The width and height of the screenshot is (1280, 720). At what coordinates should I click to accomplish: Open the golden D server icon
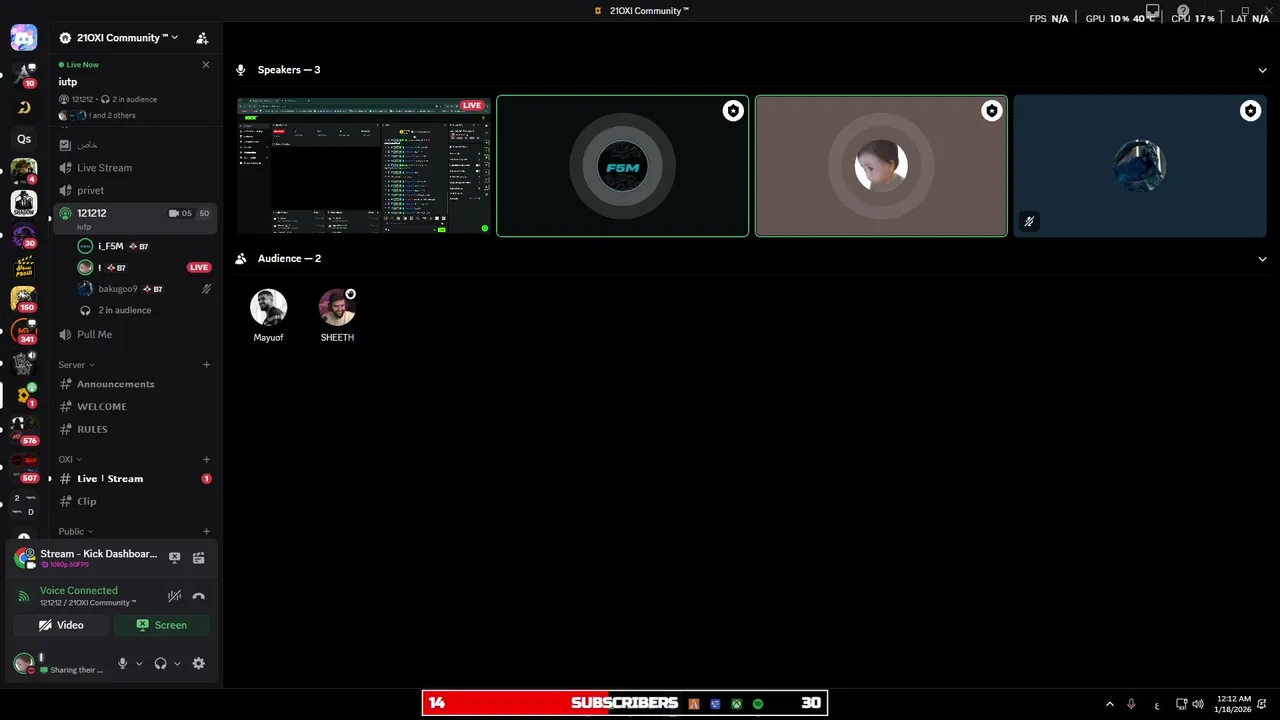coord(24,107)
